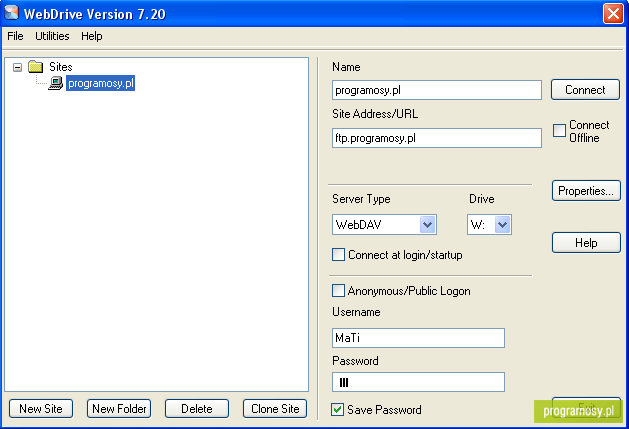Click the Sites folder icon
The width and height of the screenshot is (629, 429).
click(36, 67)
